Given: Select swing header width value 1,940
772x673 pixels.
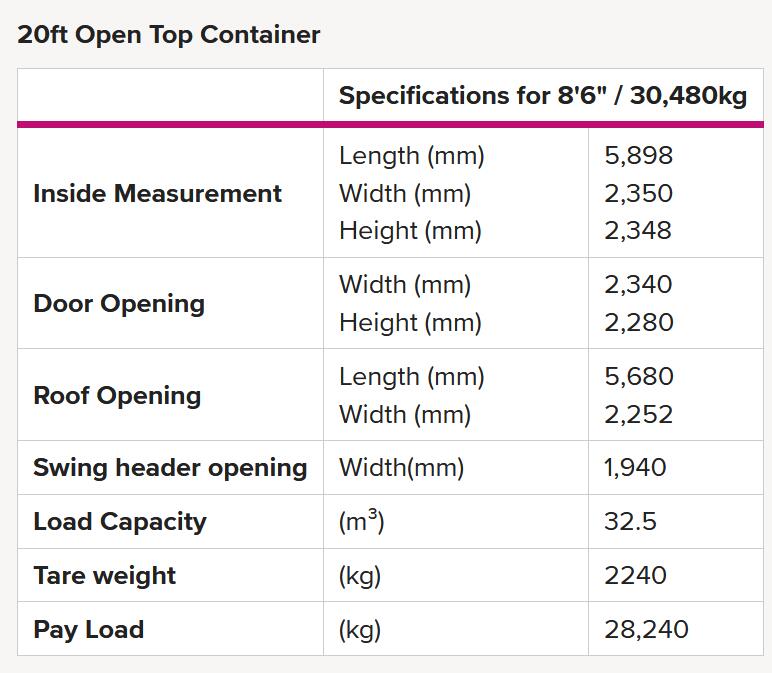Looking at the screenshot, I should coord(635,467).
